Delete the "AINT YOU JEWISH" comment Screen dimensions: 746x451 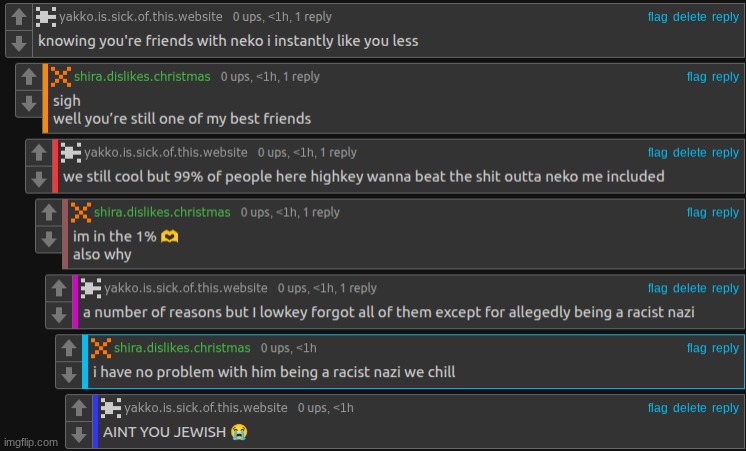click(x=689, y=408)
